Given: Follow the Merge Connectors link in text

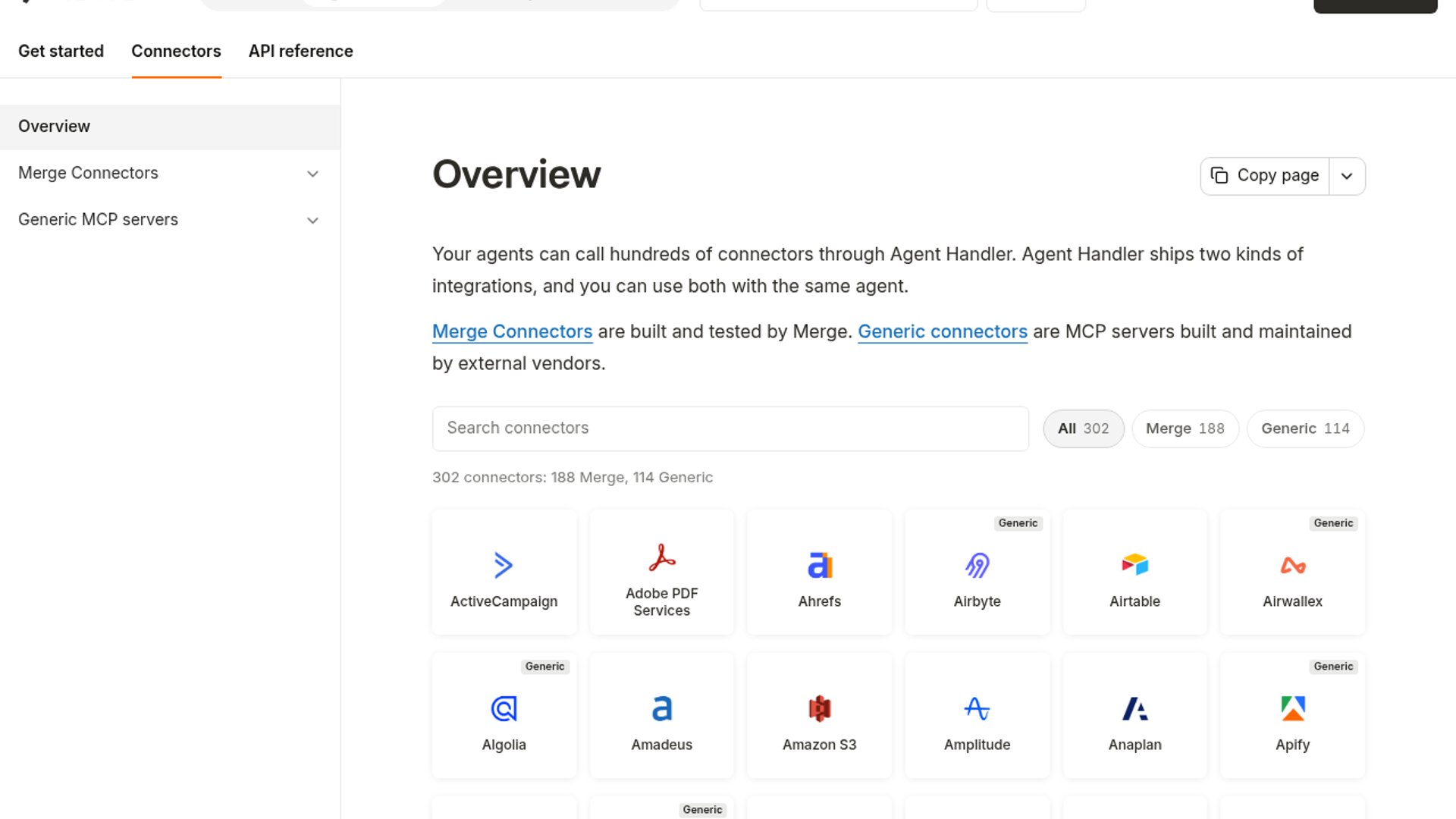Looking at the screenshot, I should [512, 331].
